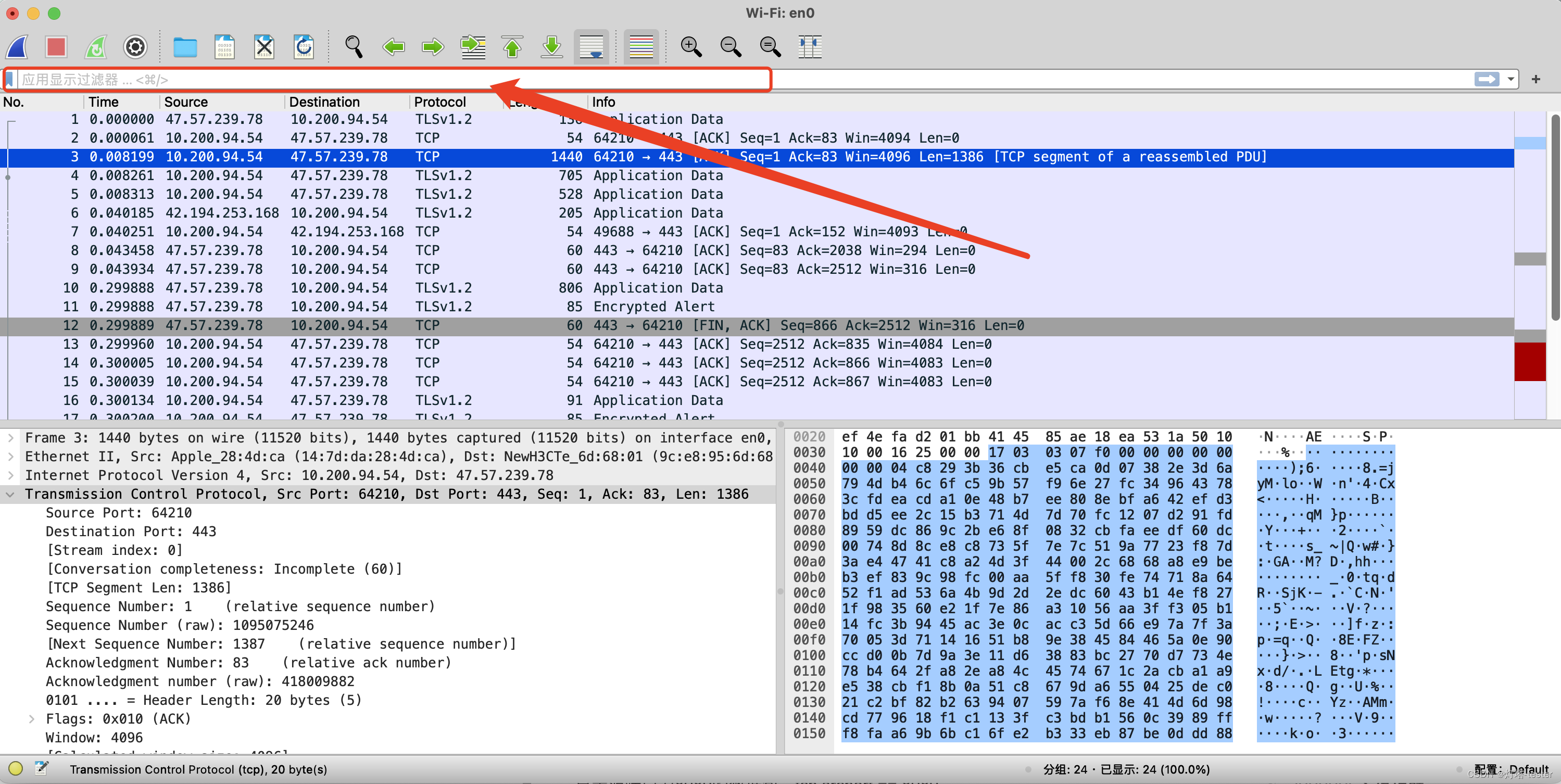
Task: Click the Default profile in status bar
Action: [1512, 769]
